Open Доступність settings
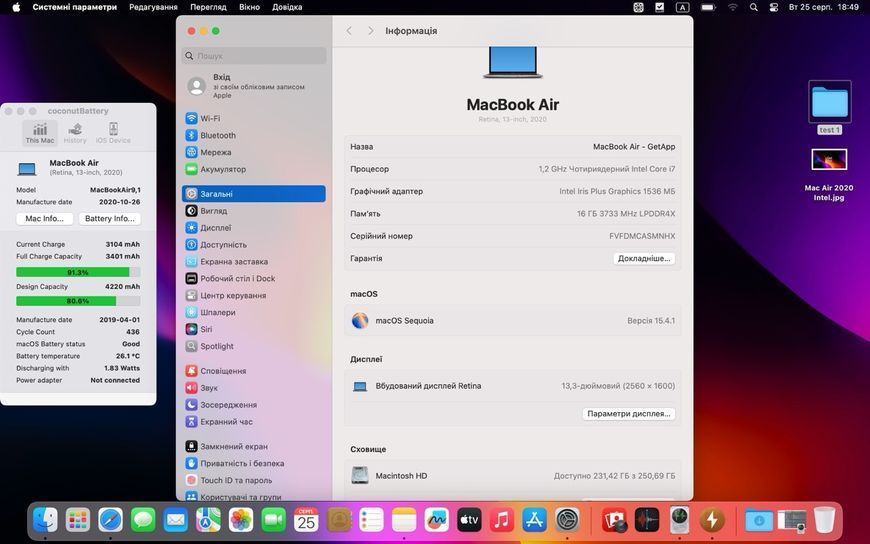Screen dimensions: 870x544 coord(254,245)
